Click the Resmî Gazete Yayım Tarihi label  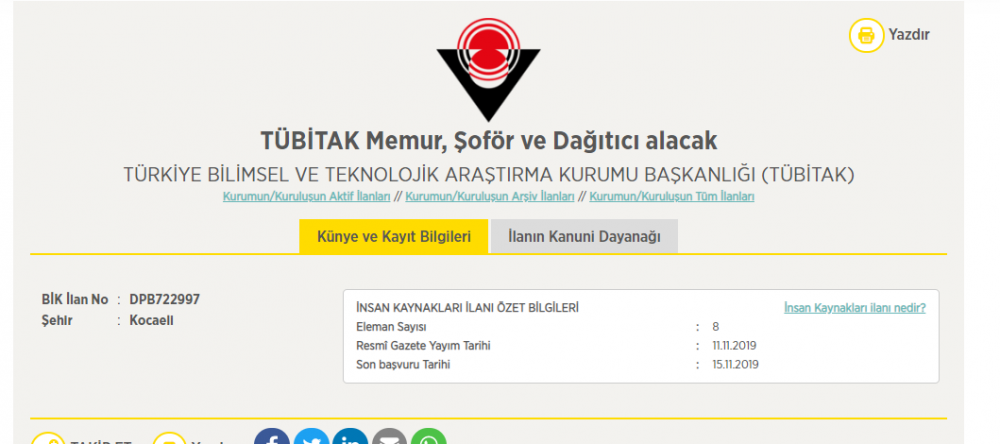pyautogui.click(x=423, y=346)
